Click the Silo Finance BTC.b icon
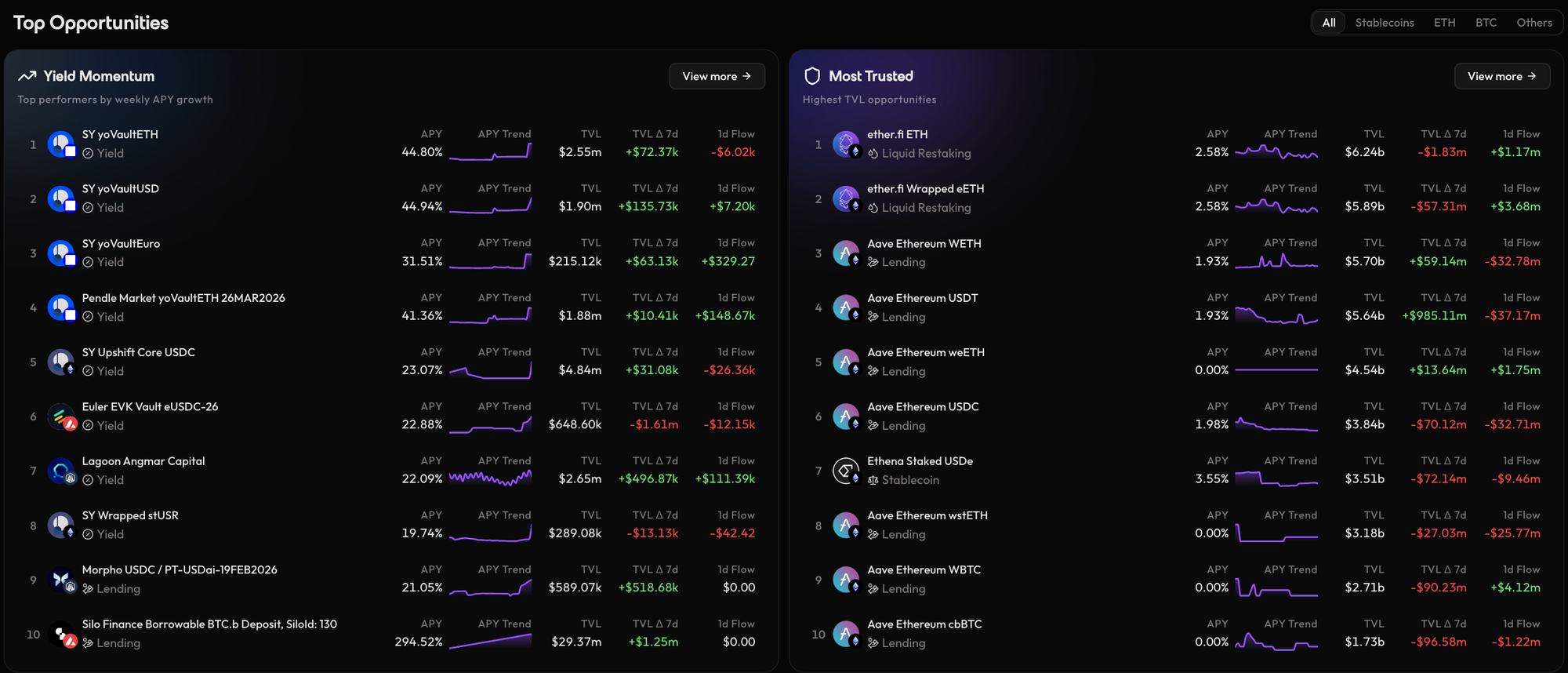1568x673 pixels. click(61, 634)
